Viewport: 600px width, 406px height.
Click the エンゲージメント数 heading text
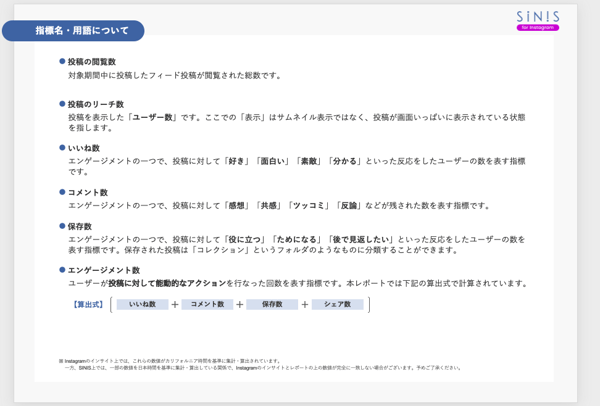tap(104, 270)
